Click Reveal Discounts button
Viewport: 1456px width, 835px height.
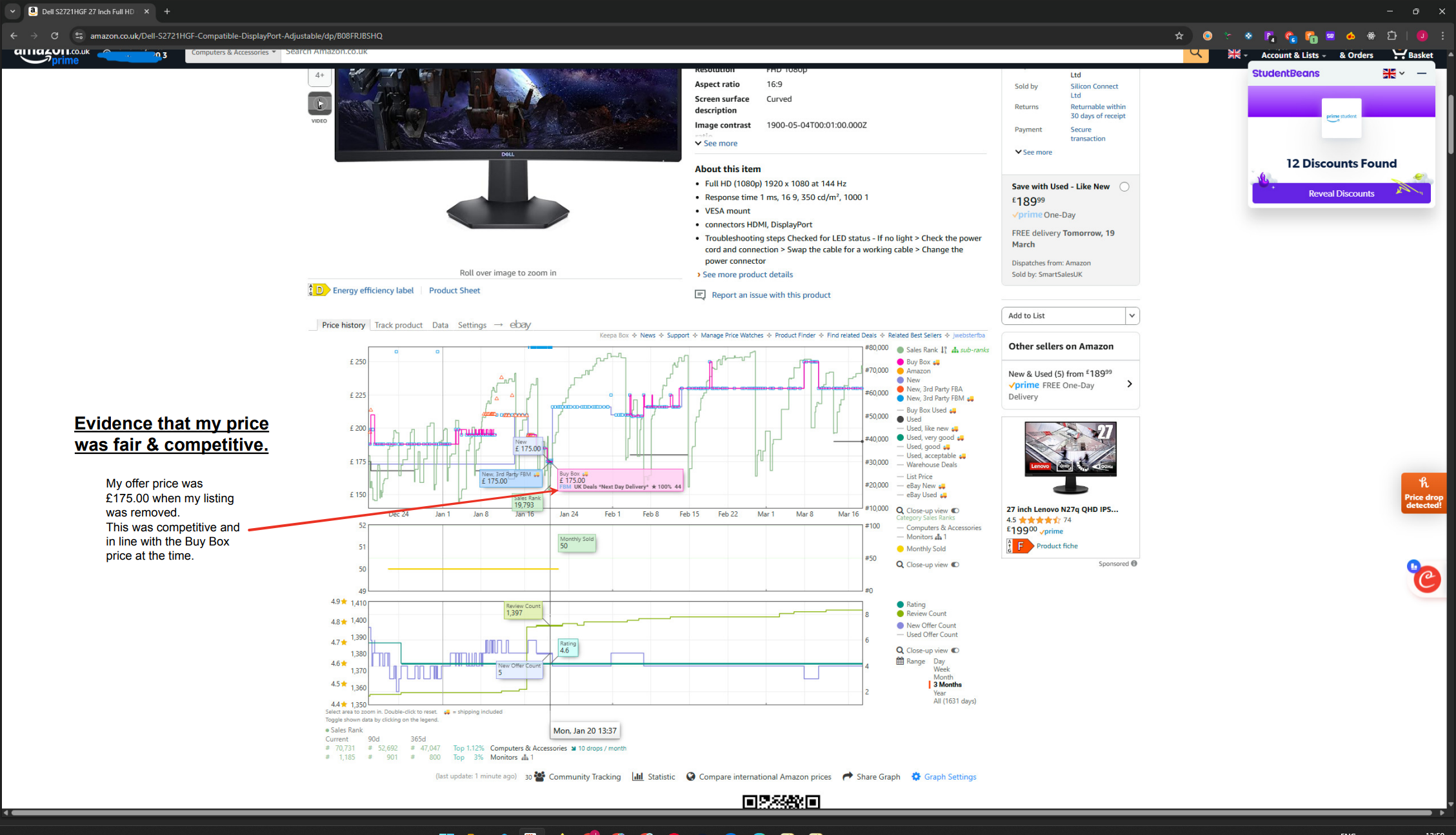pos(1341,193)
